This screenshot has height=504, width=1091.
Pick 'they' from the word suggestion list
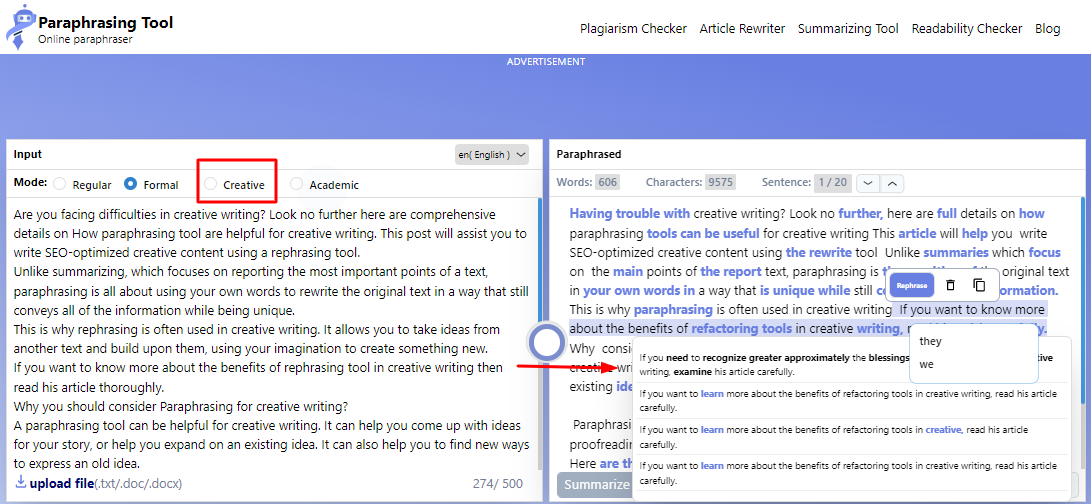coord(931,341)
